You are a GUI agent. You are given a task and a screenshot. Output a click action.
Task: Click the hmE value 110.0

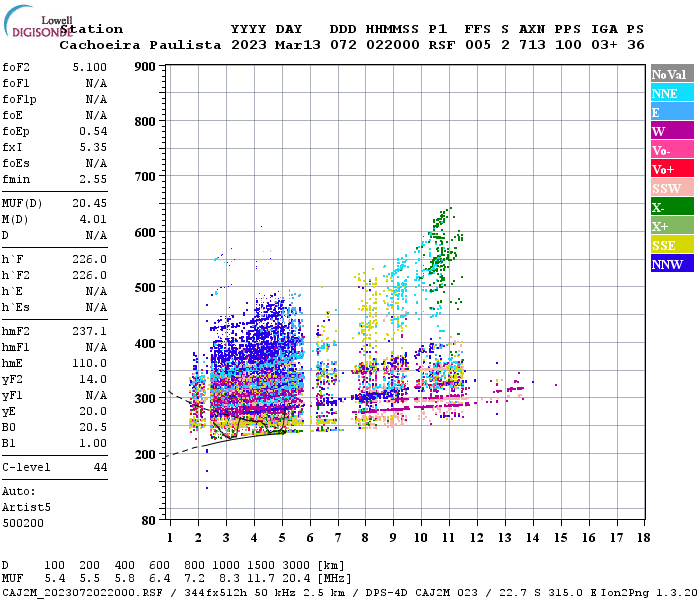point(90,364)
